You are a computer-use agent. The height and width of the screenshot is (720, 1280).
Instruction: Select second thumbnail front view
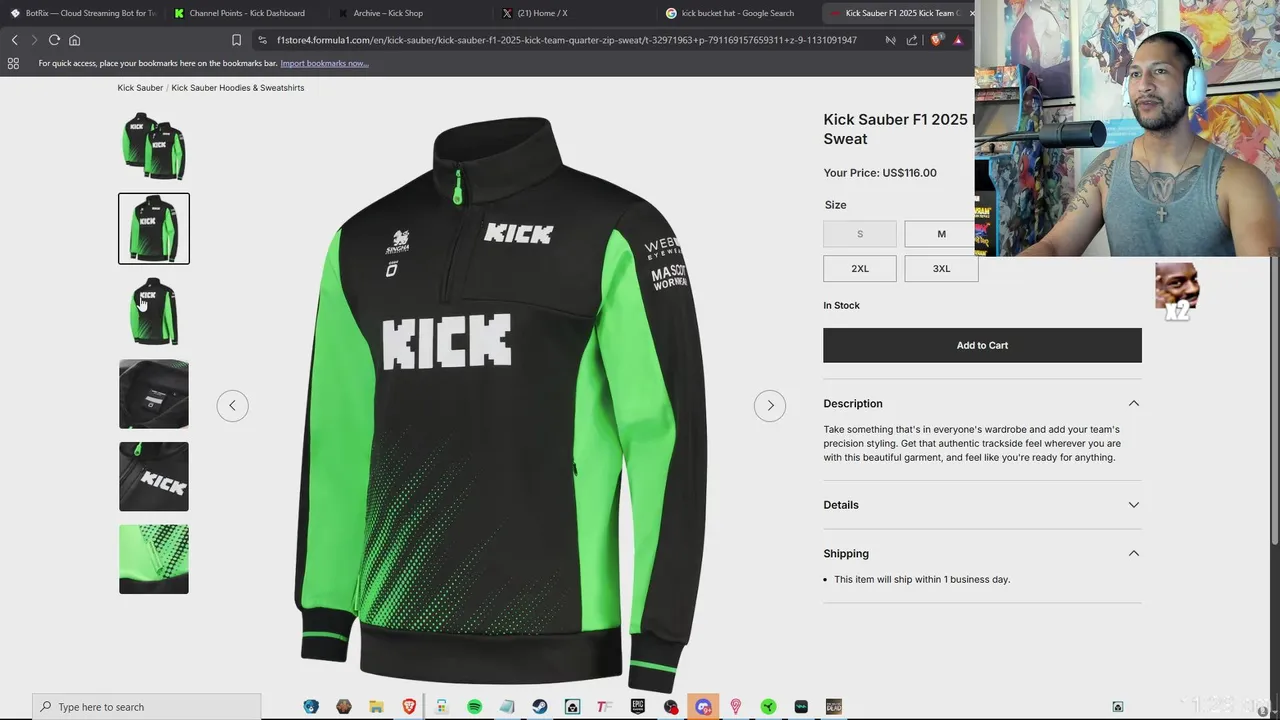click(x=154, y=229)
